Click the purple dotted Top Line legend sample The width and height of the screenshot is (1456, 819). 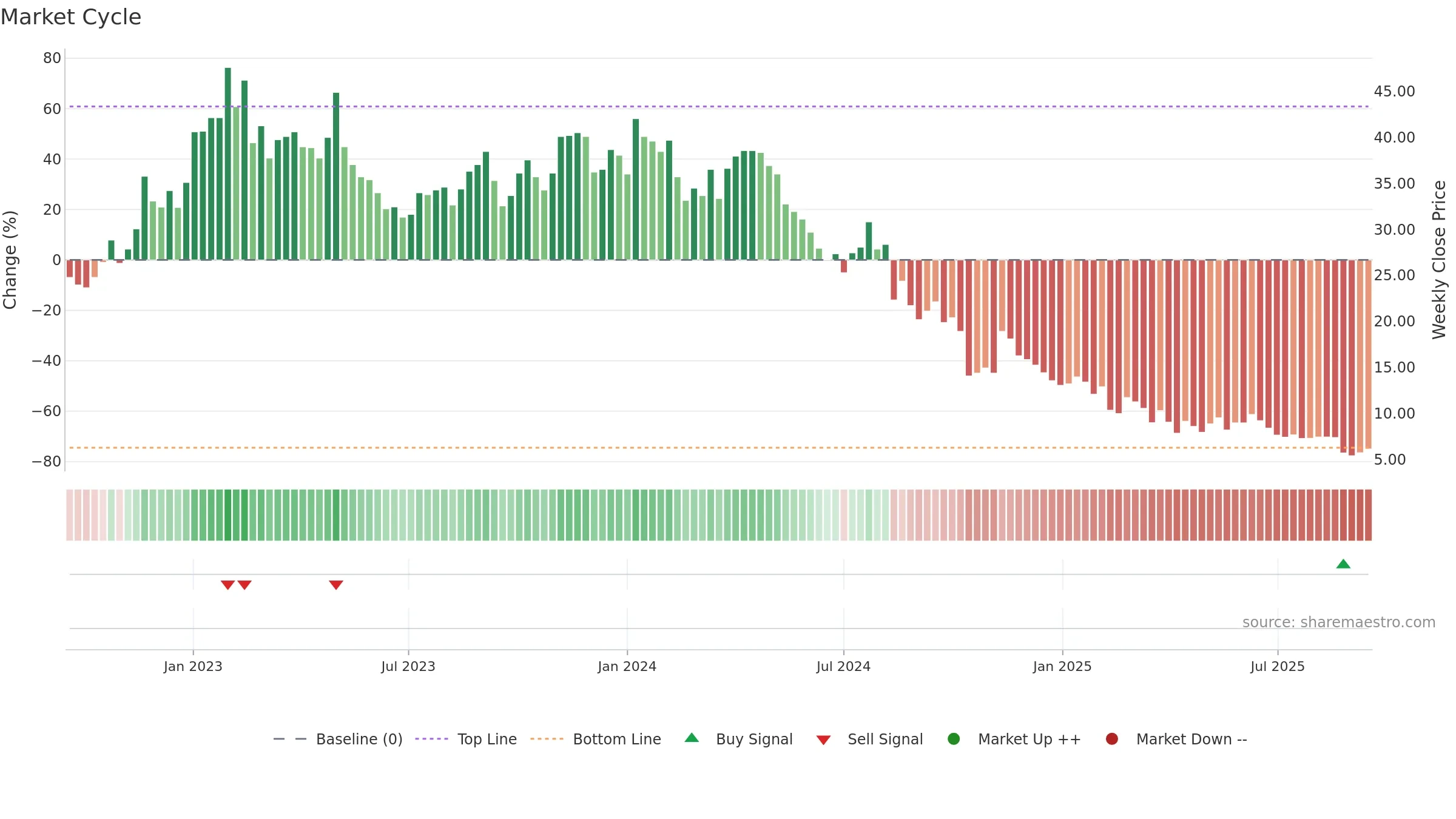tap(431, 739)
